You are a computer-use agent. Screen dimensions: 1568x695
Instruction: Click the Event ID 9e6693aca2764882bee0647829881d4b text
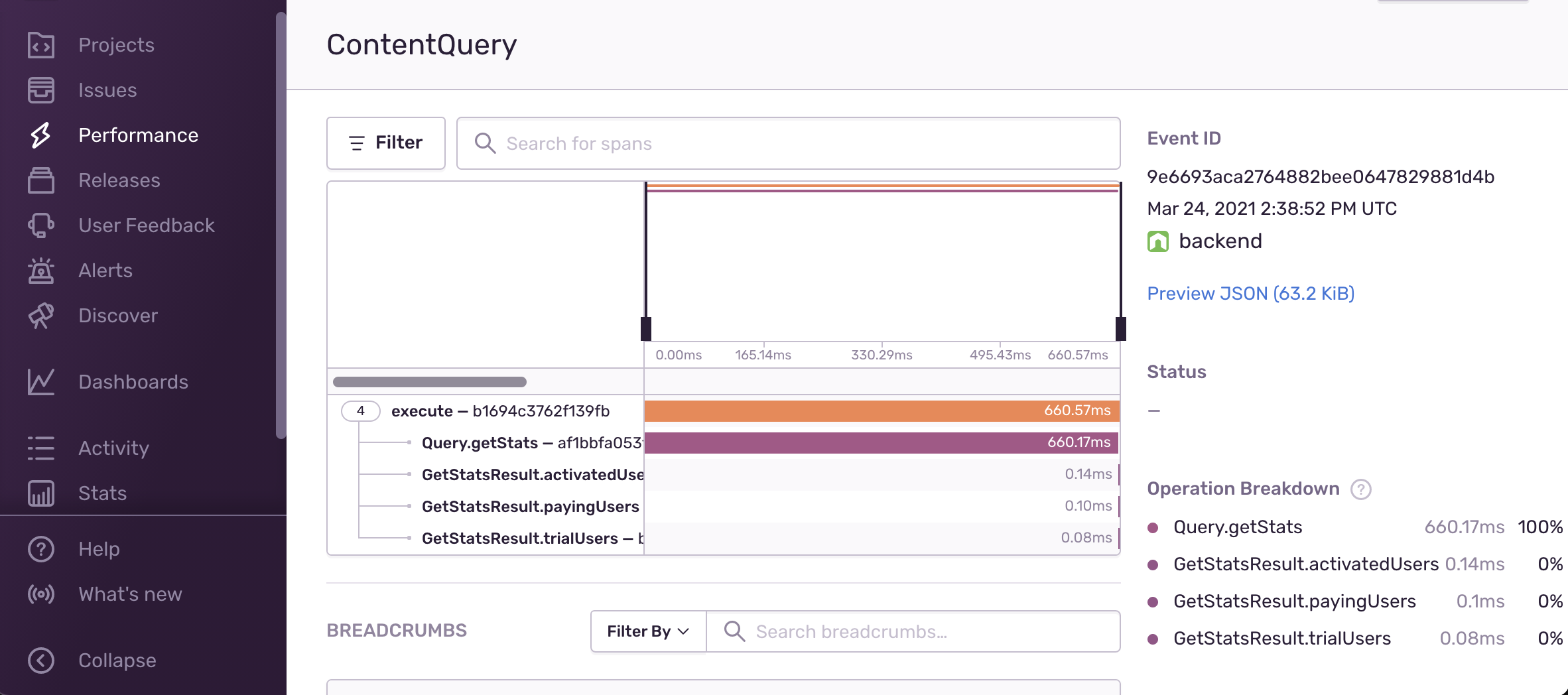tap(1321, 177)
